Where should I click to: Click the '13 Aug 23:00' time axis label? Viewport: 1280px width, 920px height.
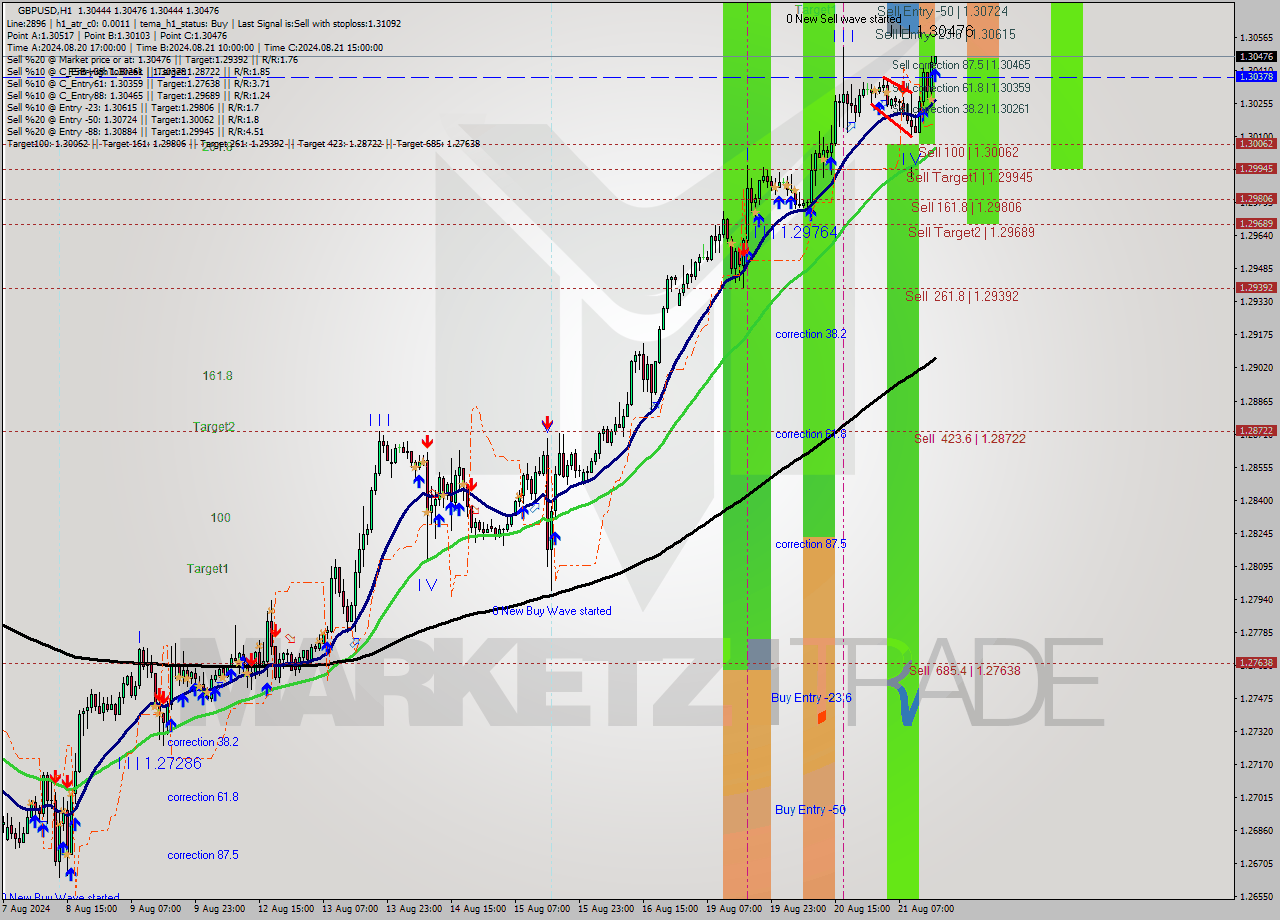414,909
